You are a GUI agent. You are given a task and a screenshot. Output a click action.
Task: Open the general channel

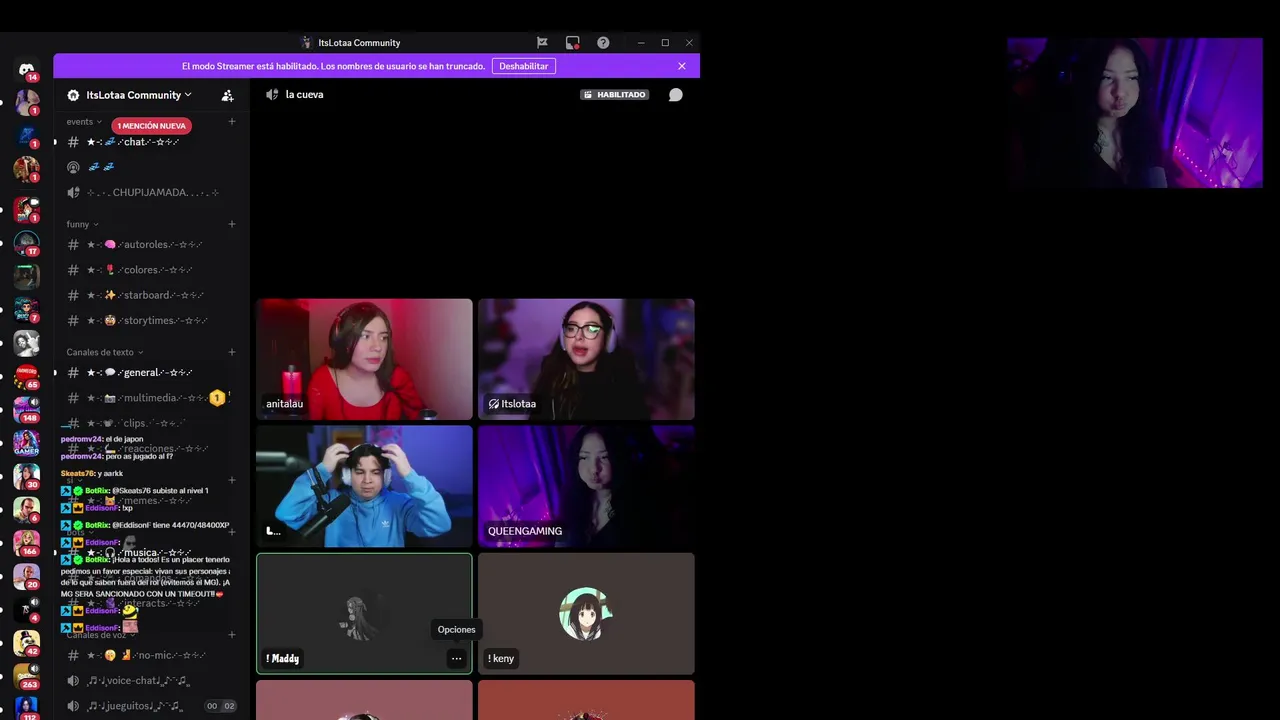pyautogui.click(x=150, y=373)
